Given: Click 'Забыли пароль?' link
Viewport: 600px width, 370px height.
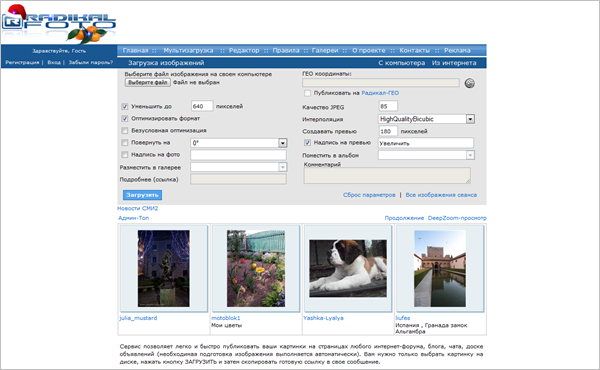Looking at the screenshot, I should (x=91, y=62).
